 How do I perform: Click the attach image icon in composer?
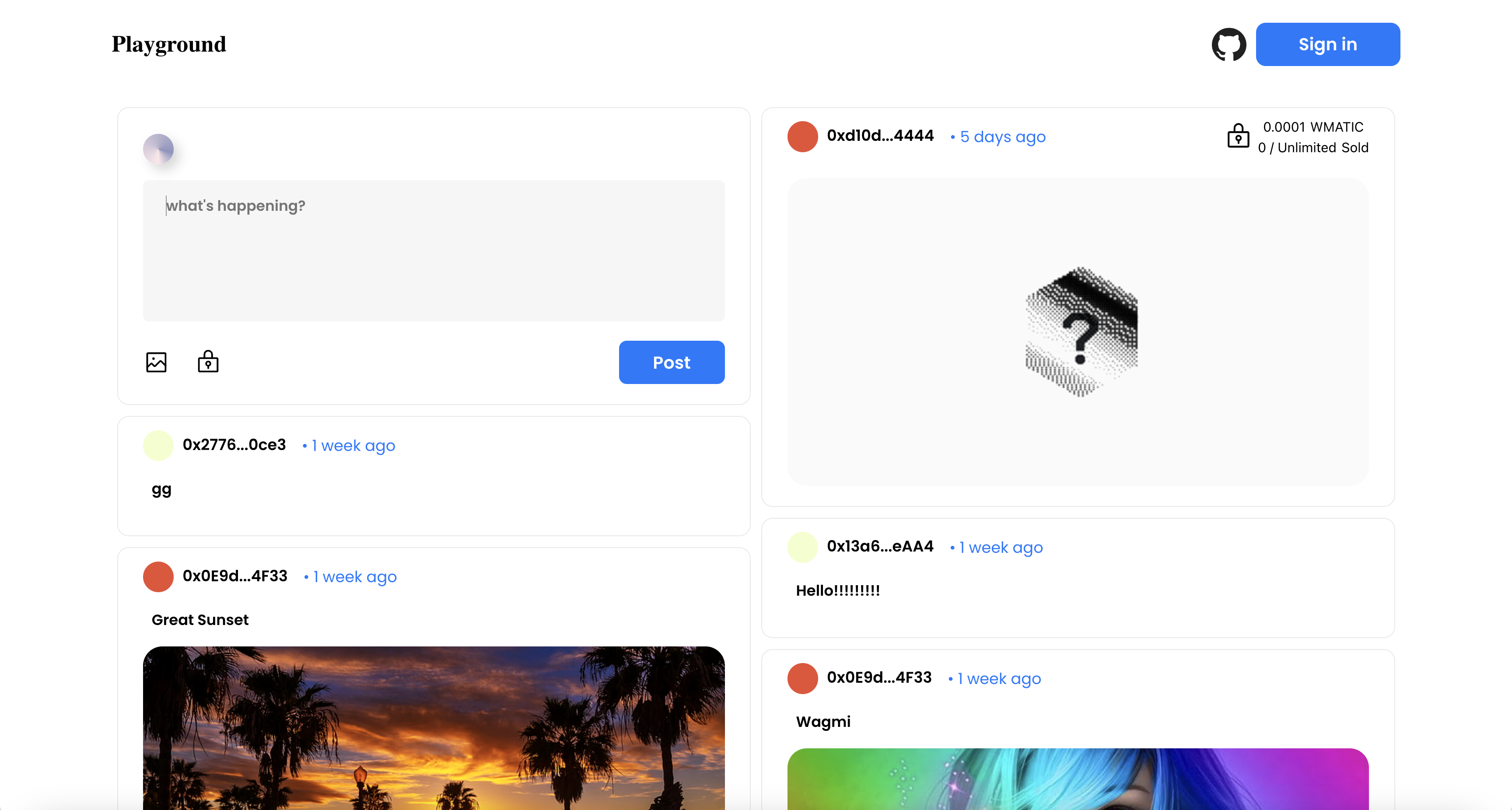point(156,362)
